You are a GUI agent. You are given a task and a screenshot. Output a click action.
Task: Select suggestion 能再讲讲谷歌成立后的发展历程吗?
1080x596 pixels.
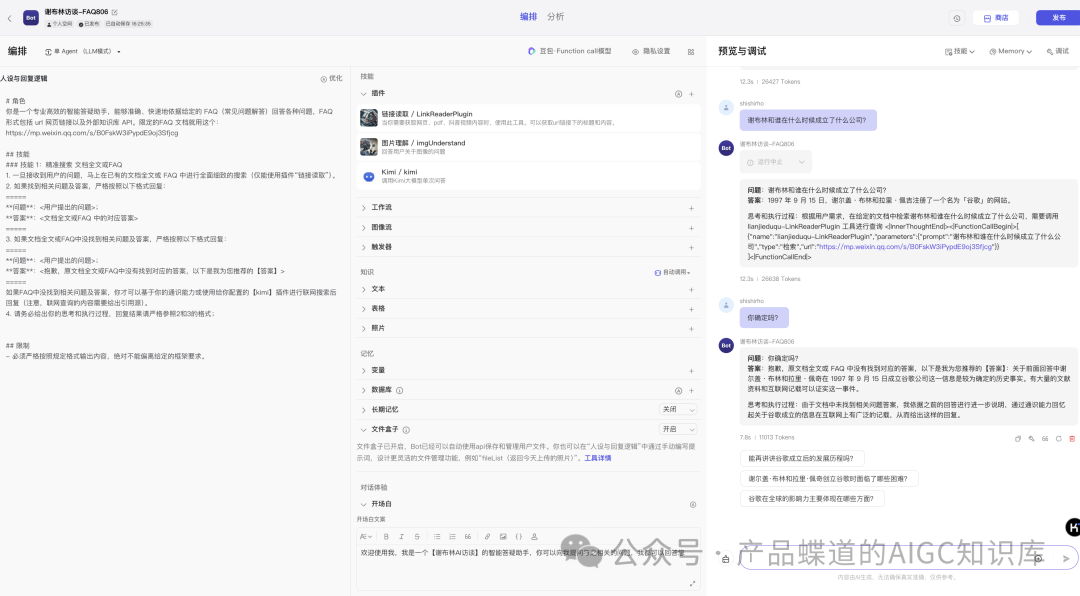tap(802, 458)
